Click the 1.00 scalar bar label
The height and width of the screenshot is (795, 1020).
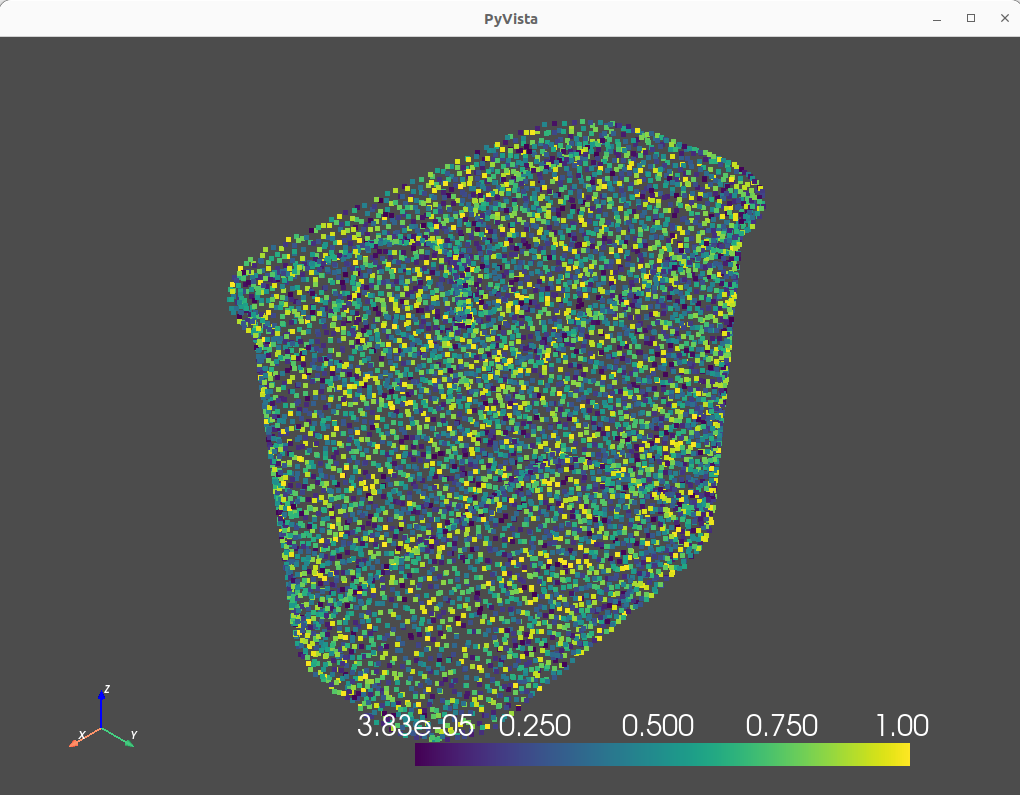click(901, 724)
